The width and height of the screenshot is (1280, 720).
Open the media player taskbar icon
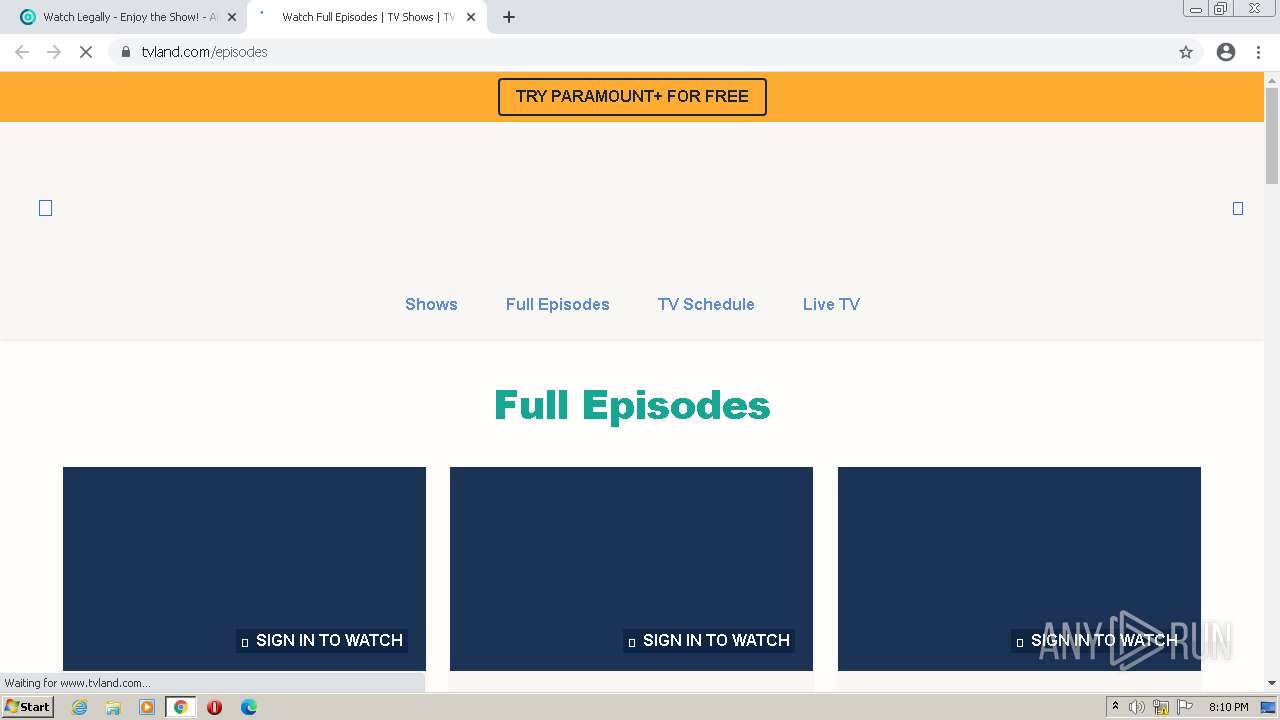pyautogui.click(x=147, y=707)
